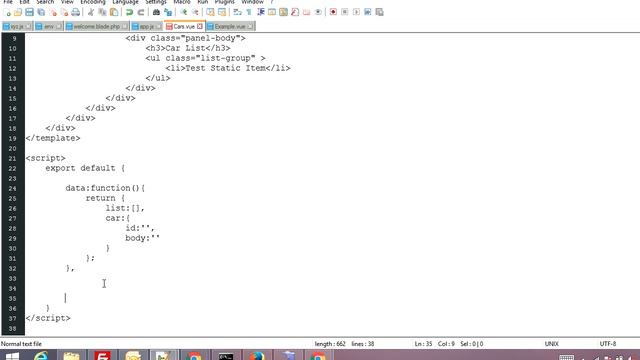Click the 'data:function(){' code line
Viewport: 640px width, 360px height.
105,188
